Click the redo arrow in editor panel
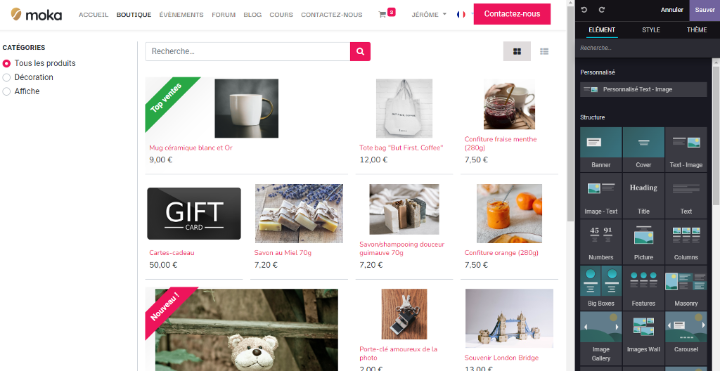Viewport: 720px width, 371px height. [602, 10]
